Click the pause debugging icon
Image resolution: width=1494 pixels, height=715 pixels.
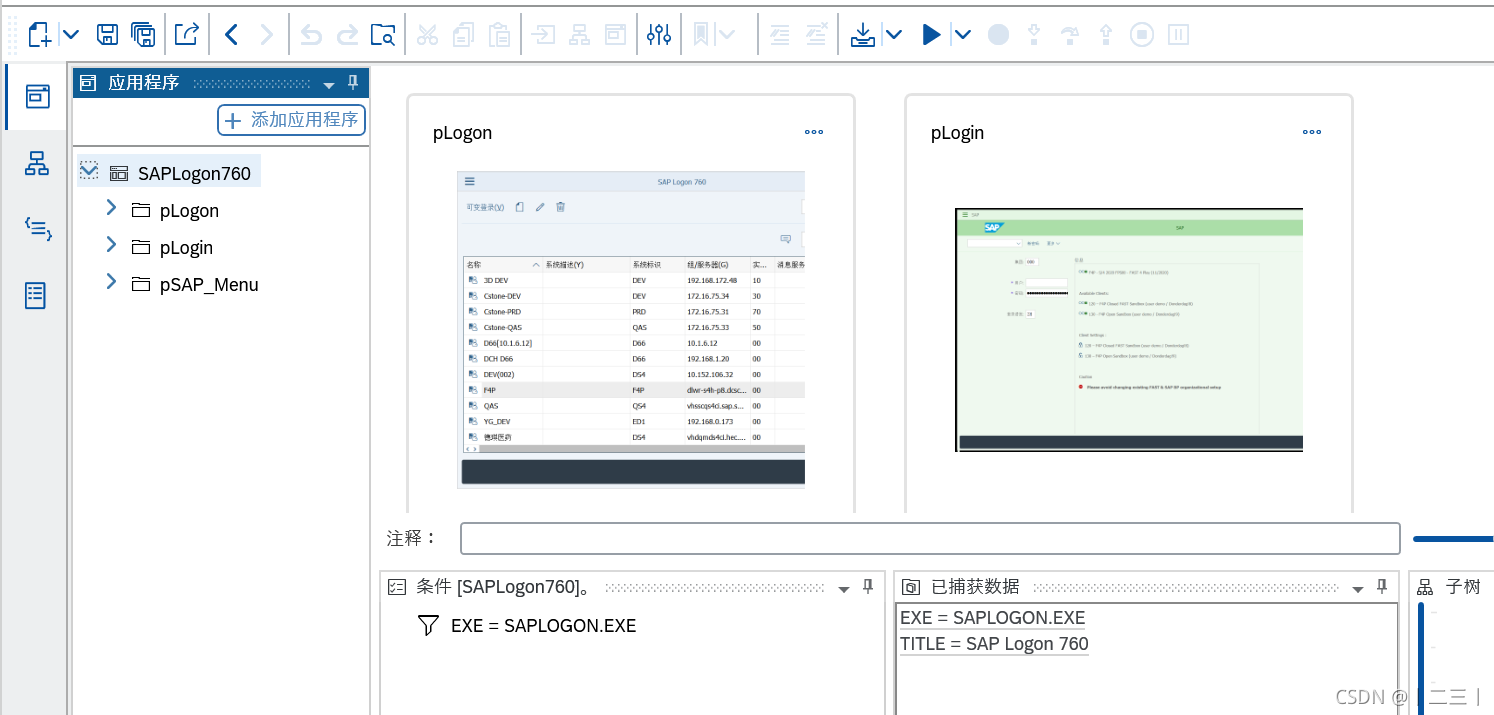(1178, 35)
